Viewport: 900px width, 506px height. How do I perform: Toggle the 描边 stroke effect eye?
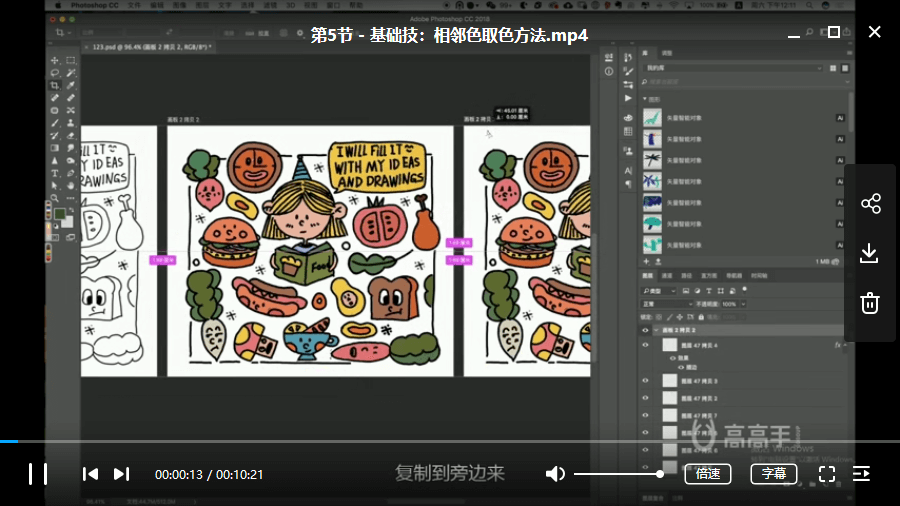pos(681,367)
